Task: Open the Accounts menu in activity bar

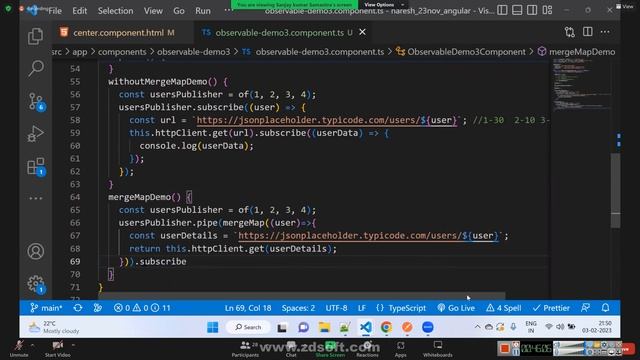Action: [x=36, y=251]
